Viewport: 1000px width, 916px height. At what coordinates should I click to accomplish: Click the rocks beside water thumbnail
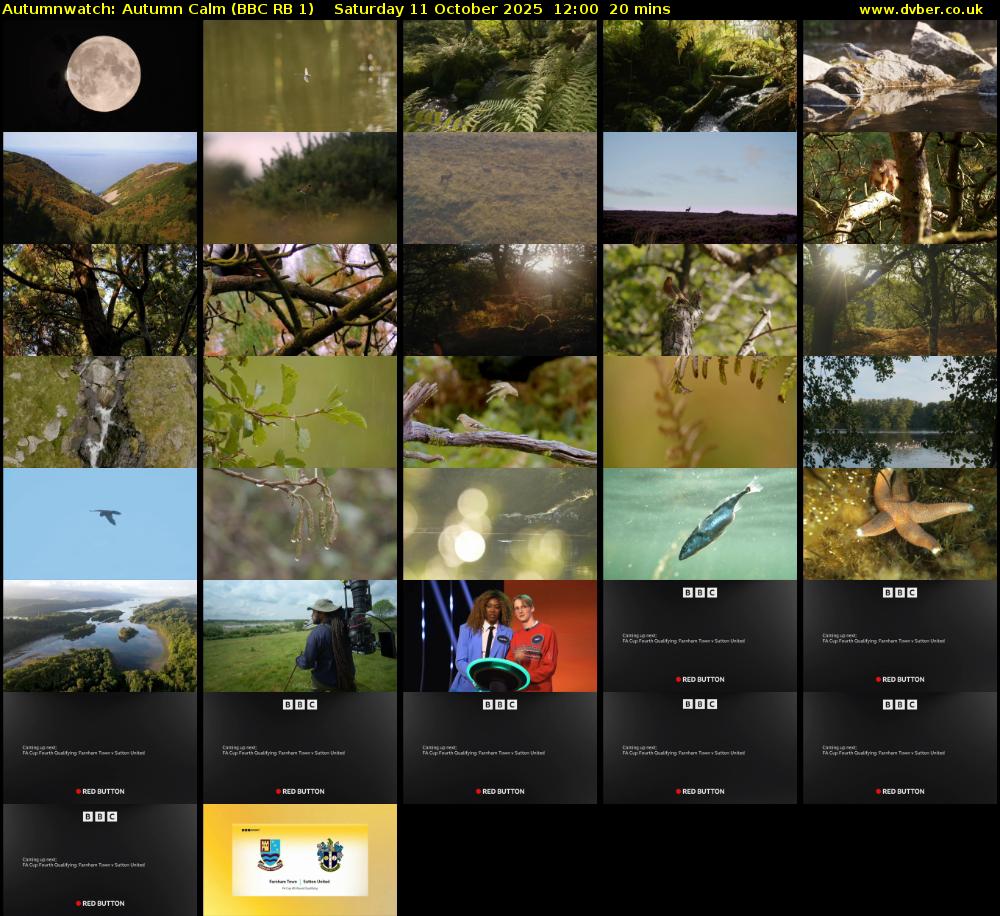[900, 76]
